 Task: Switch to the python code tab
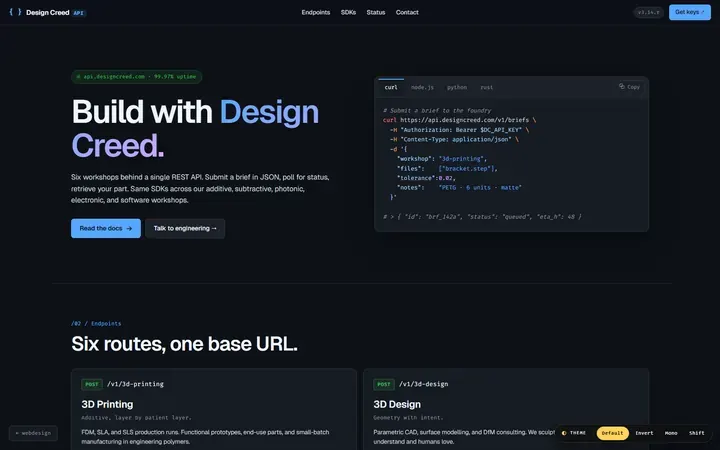click(457, 87)
